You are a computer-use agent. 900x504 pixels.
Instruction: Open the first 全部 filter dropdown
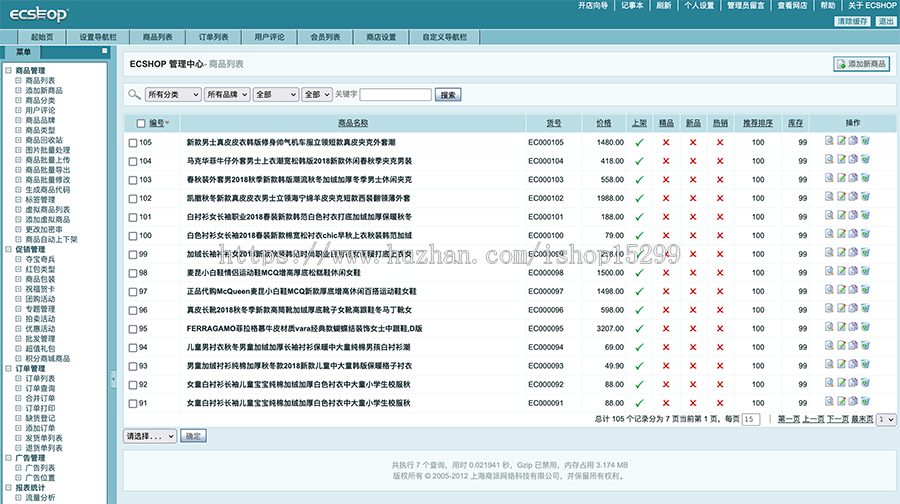coord(276,94)
